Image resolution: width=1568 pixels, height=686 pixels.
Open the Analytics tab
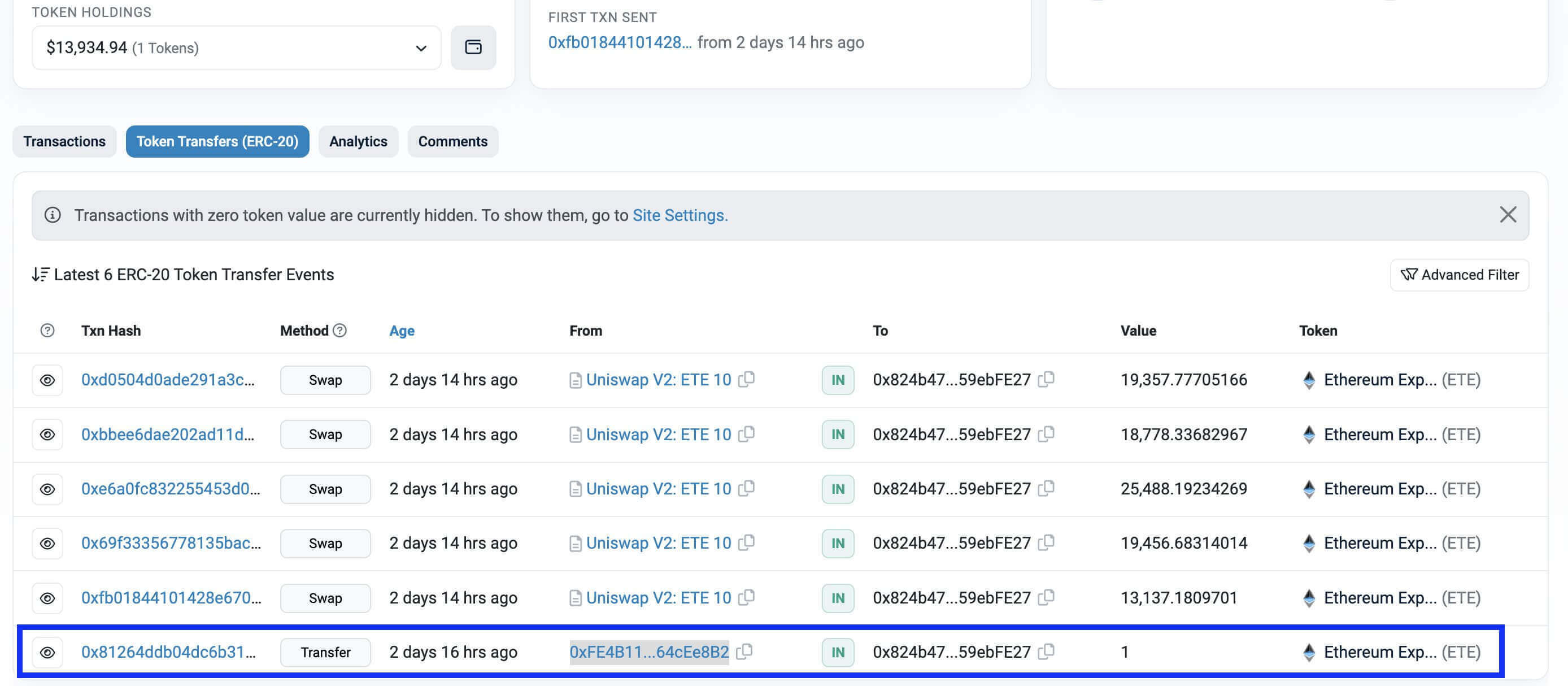358,141
